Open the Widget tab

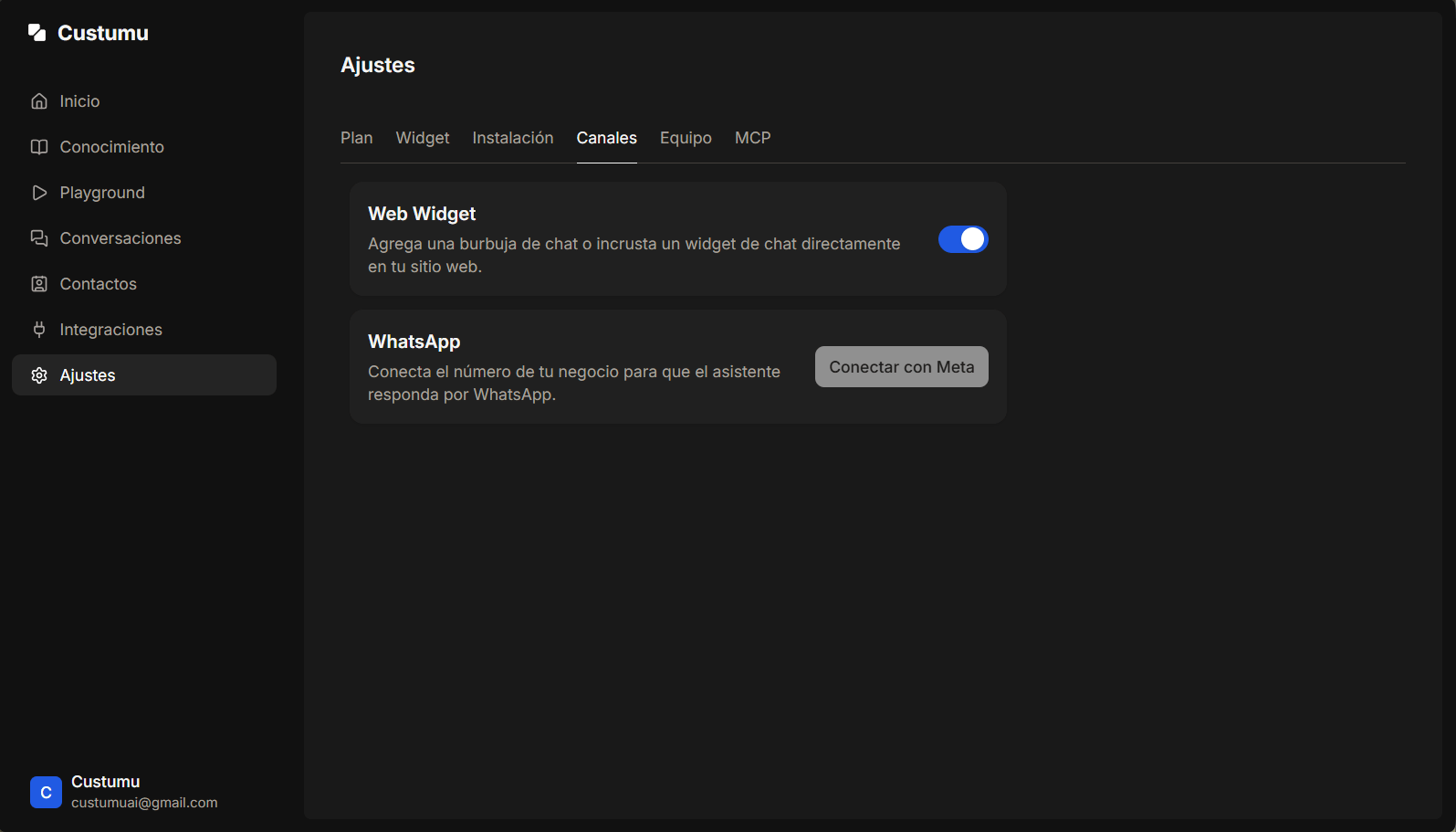tap(423, 138)
